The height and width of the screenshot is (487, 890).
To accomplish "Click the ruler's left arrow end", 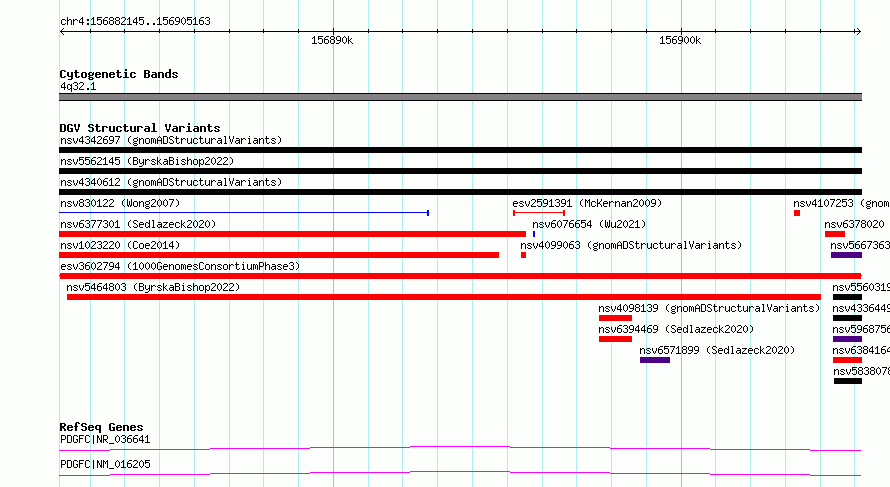I will (x=62, y=31).
